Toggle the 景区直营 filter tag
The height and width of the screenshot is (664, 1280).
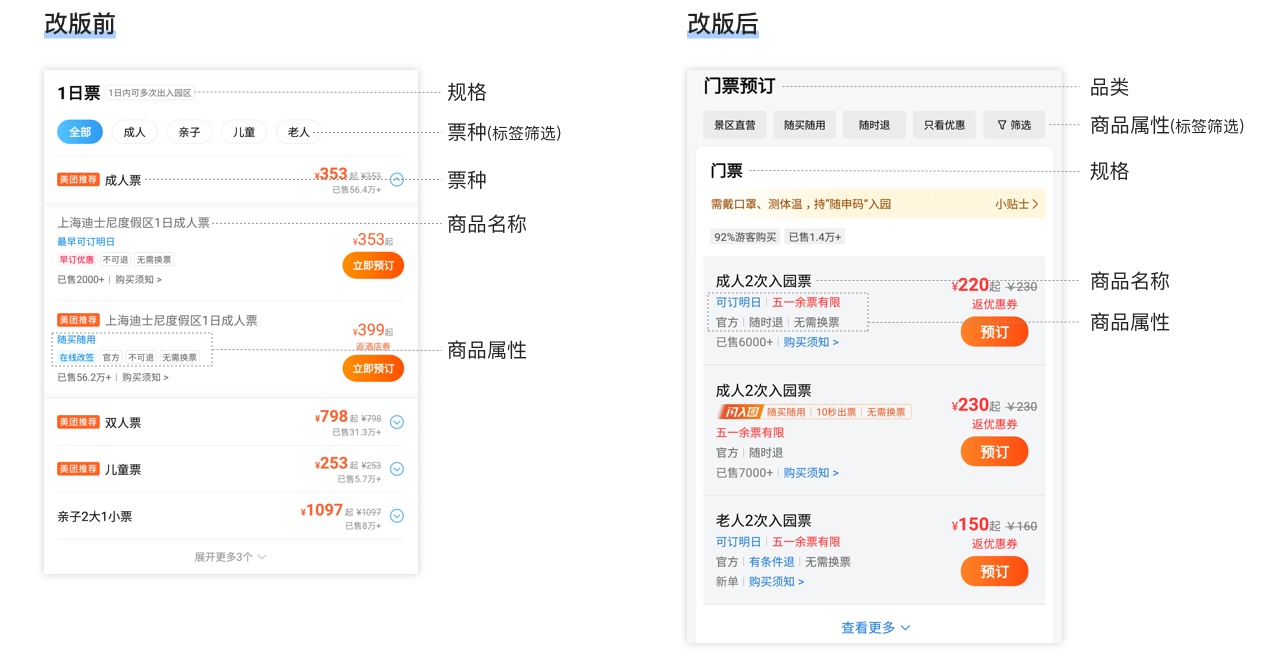(x=734, y=124)
